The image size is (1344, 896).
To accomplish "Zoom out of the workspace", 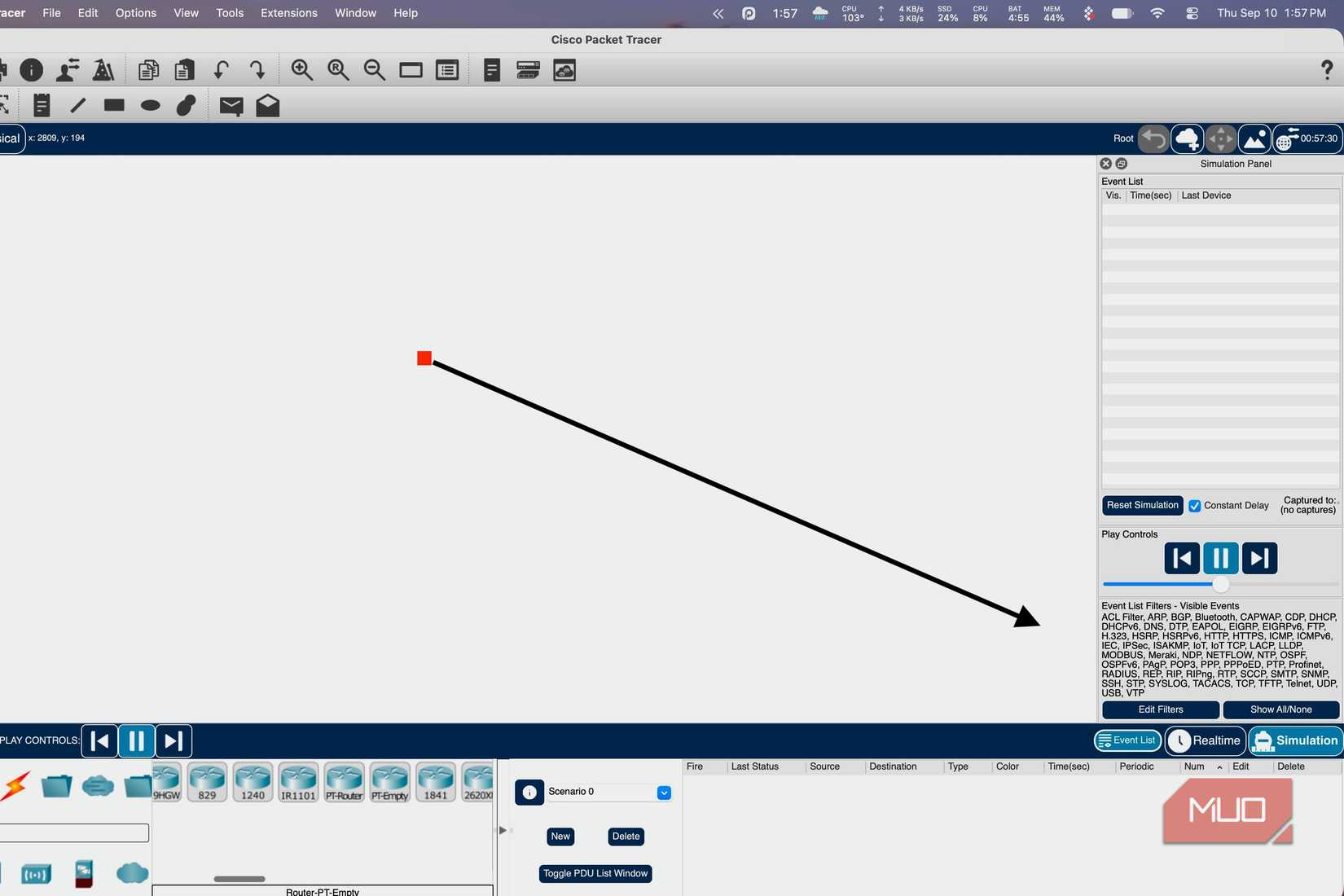I will tap(375, 70).
